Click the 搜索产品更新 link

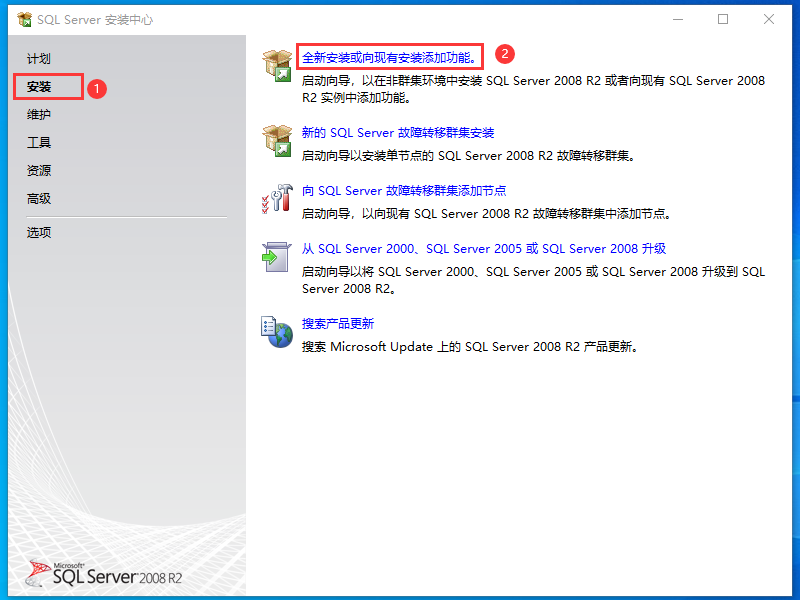tap(338, 324)
